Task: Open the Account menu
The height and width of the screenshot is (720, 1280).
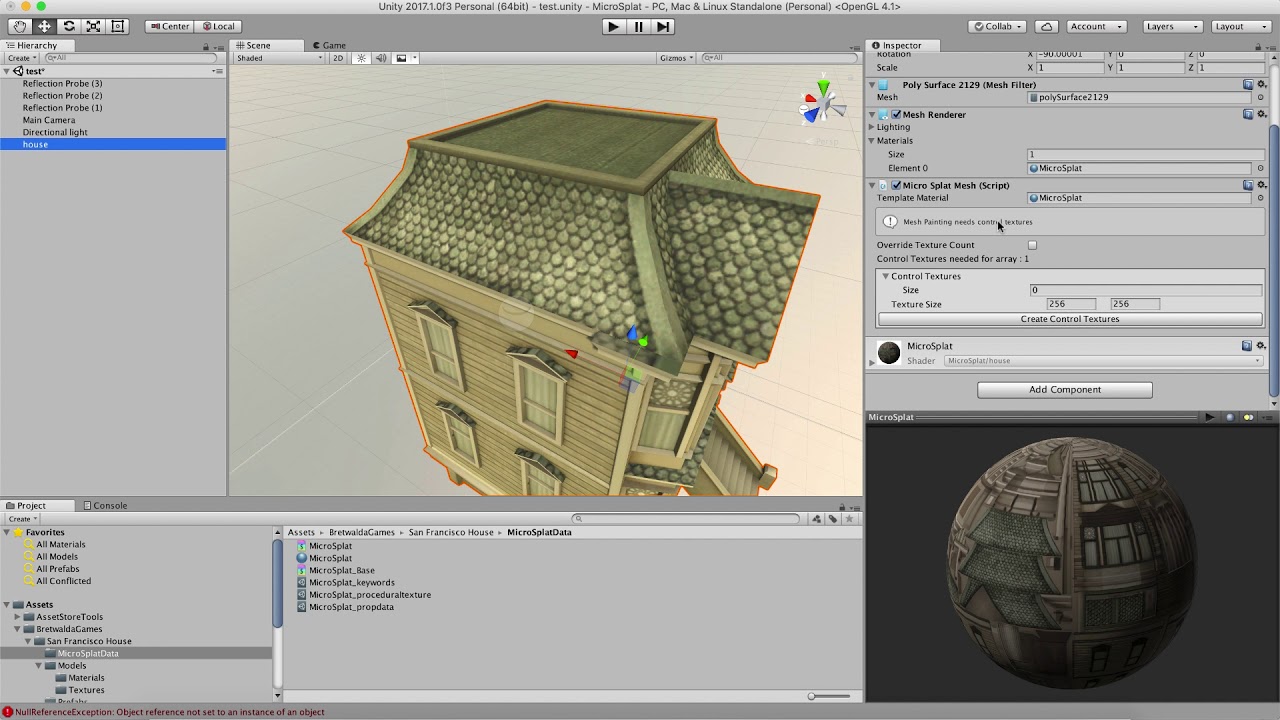Action: coord(1094,26)
